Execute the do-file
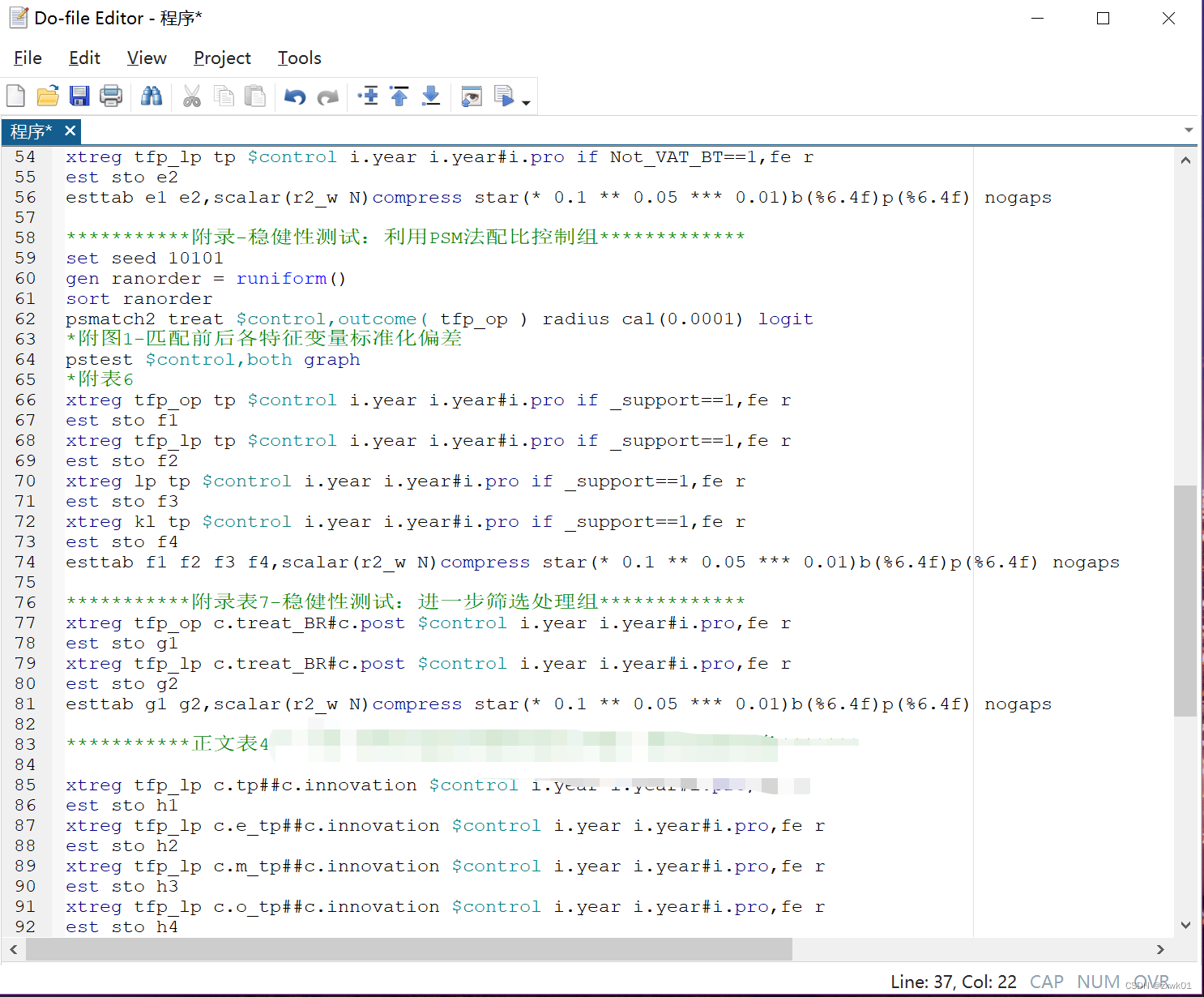Screen dimensions: 1204x997 503,96
